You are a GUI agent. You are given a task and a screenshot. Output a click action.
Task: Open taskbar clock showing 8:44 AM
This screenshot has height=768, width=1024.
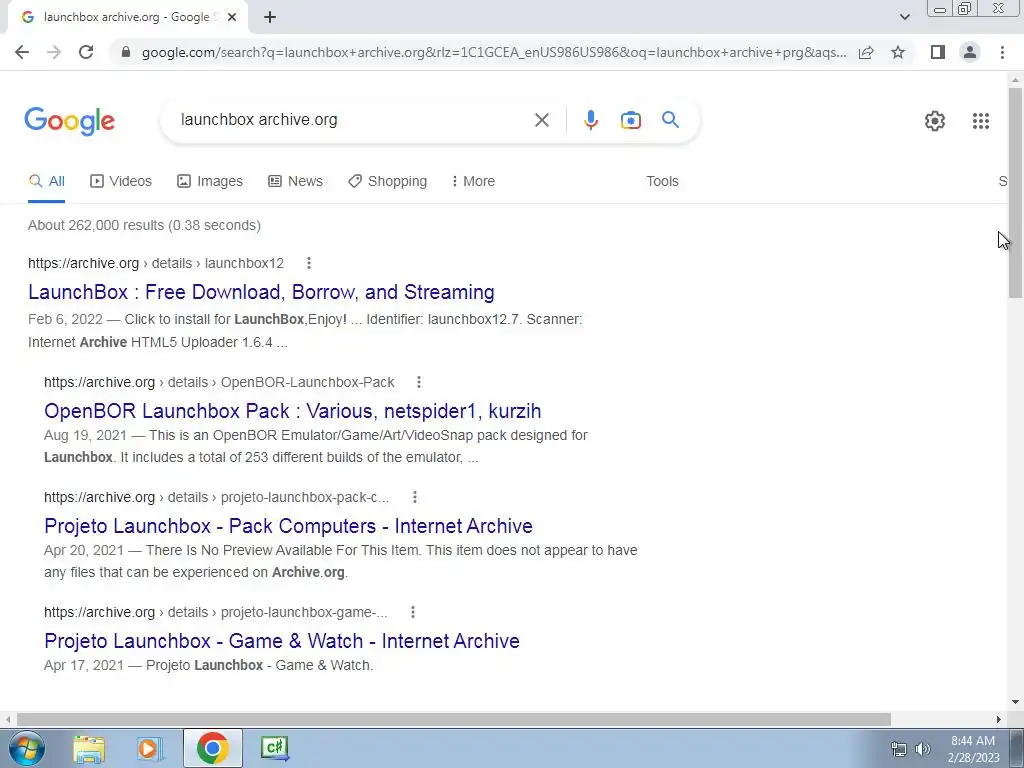[x=973, y=749]
